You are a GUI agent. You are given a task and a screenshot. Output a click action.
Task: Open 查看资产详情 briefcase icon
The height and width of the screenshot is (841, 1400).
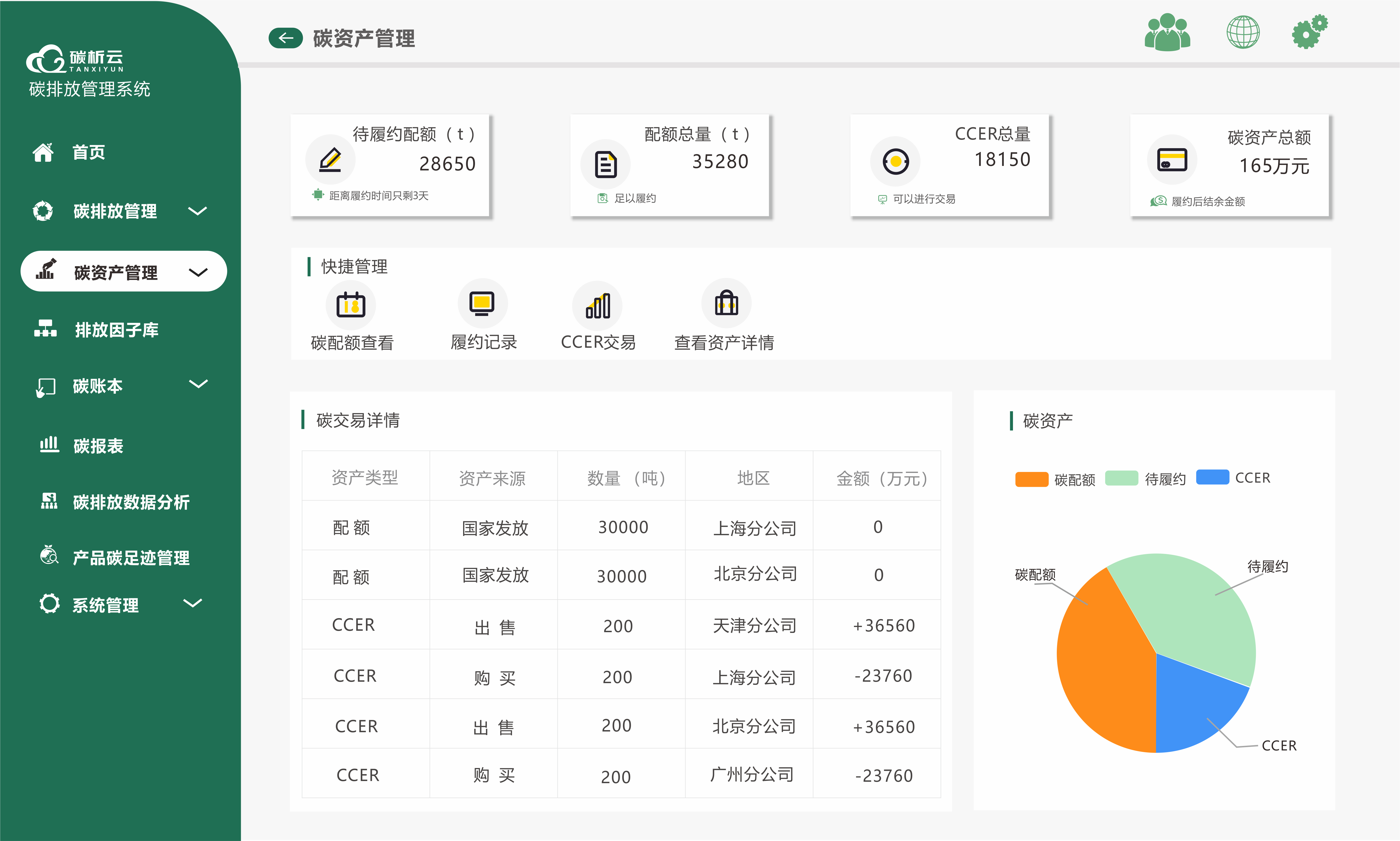click(726, 303)
